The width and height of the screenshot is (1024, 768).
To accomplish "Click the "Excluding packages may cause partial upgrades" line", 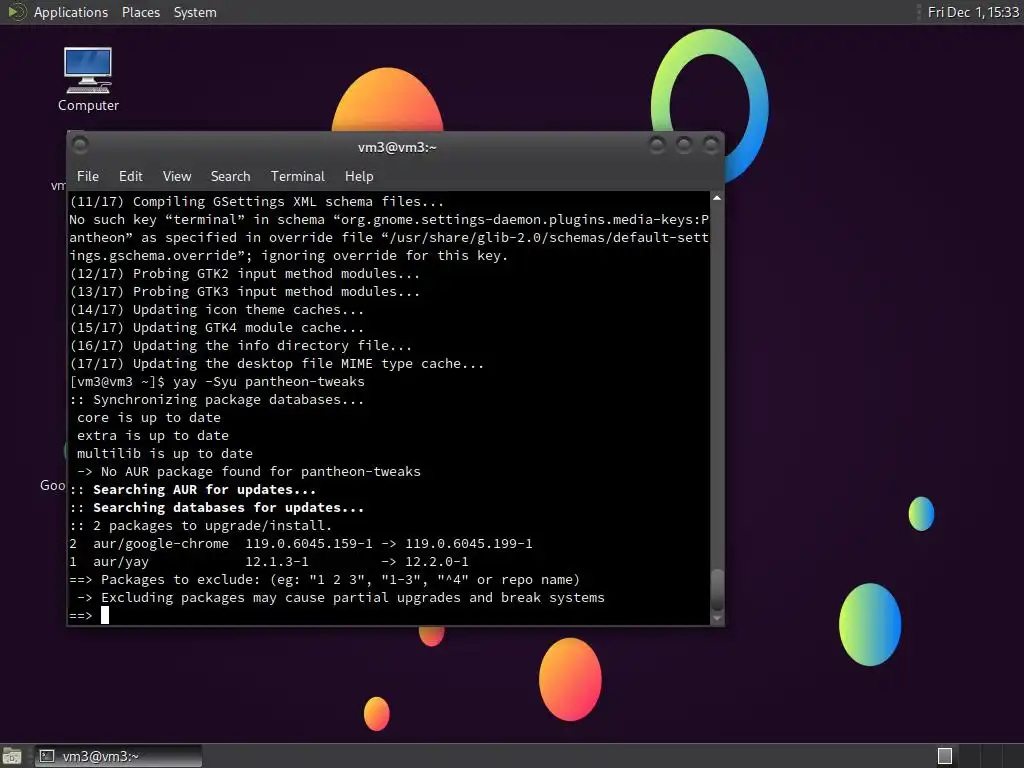I will [x=341, y=598].
